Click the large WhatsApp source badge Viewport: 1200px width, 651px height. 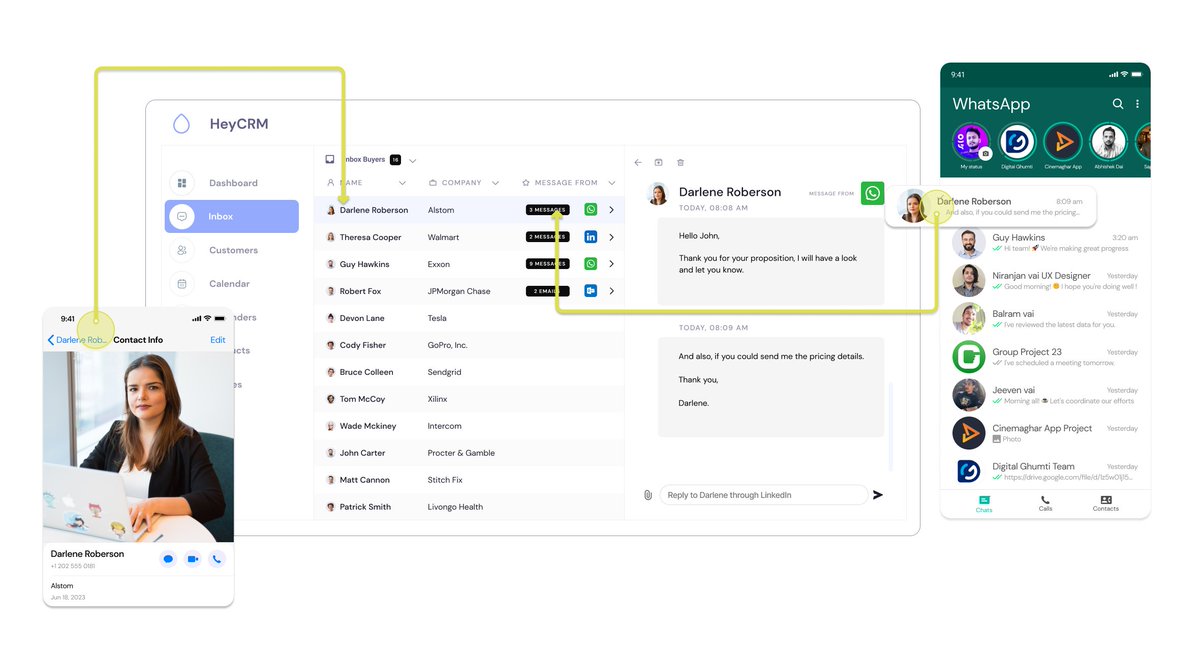pyautogui.click(x=873, y=193)
